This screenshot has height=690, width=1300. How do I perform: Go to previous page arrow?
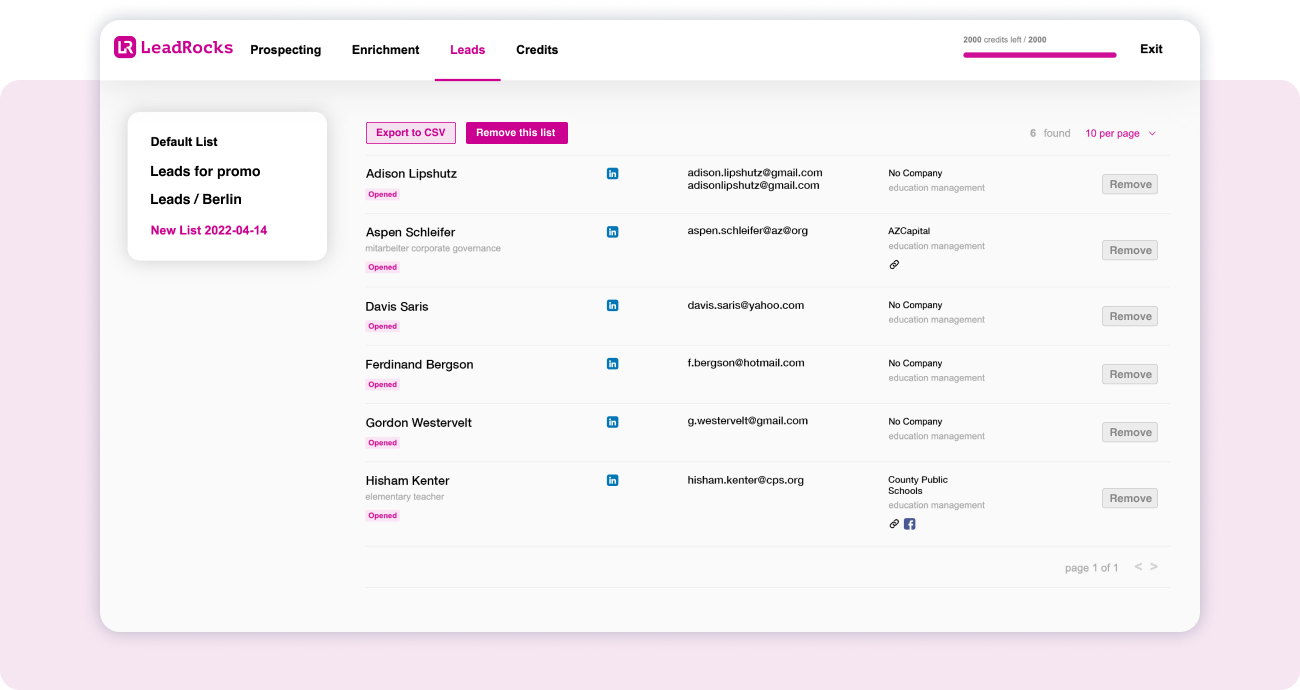[1138, 567]
